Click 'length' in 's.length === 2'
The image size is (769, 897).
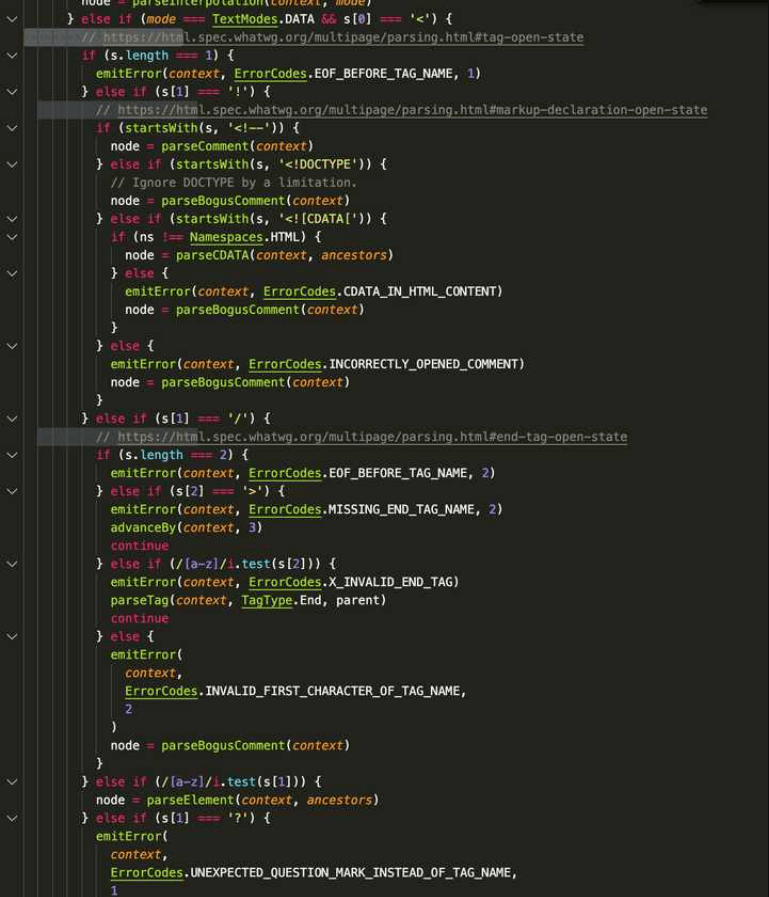(162, 455)
